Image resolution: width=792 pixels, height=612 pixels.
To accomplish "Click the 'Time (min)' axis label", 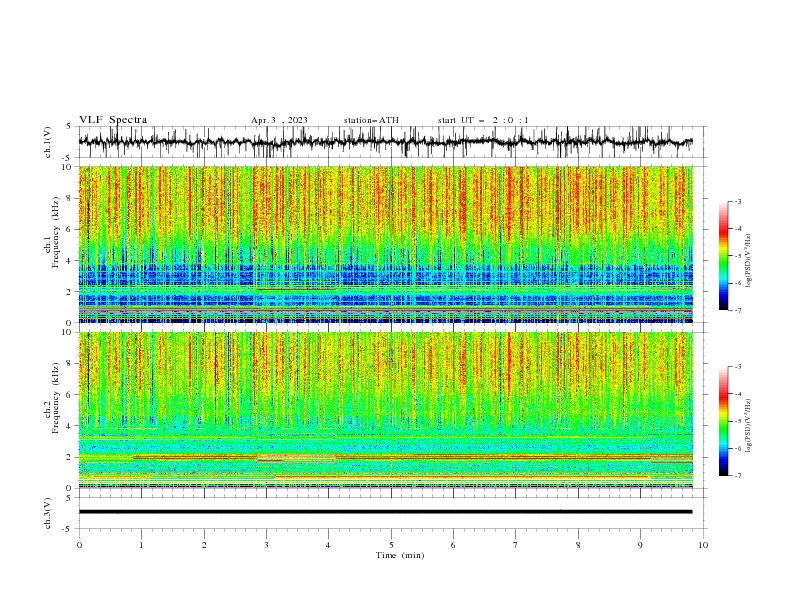I will tap(400, 555).
